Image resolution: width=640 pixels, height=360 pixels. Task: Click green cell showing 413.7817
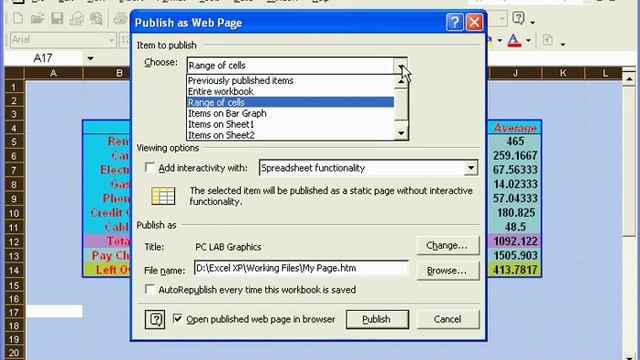coord(515,269)
